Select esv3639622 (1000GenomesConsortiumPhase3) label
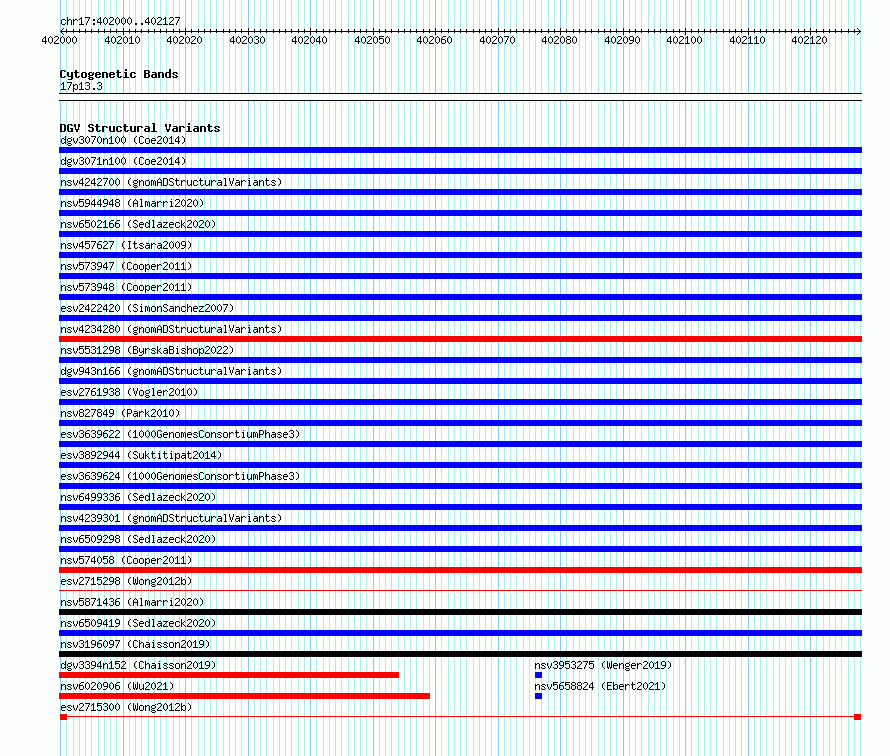This screenshot has width=890, height=756. (x=180, y=434)
